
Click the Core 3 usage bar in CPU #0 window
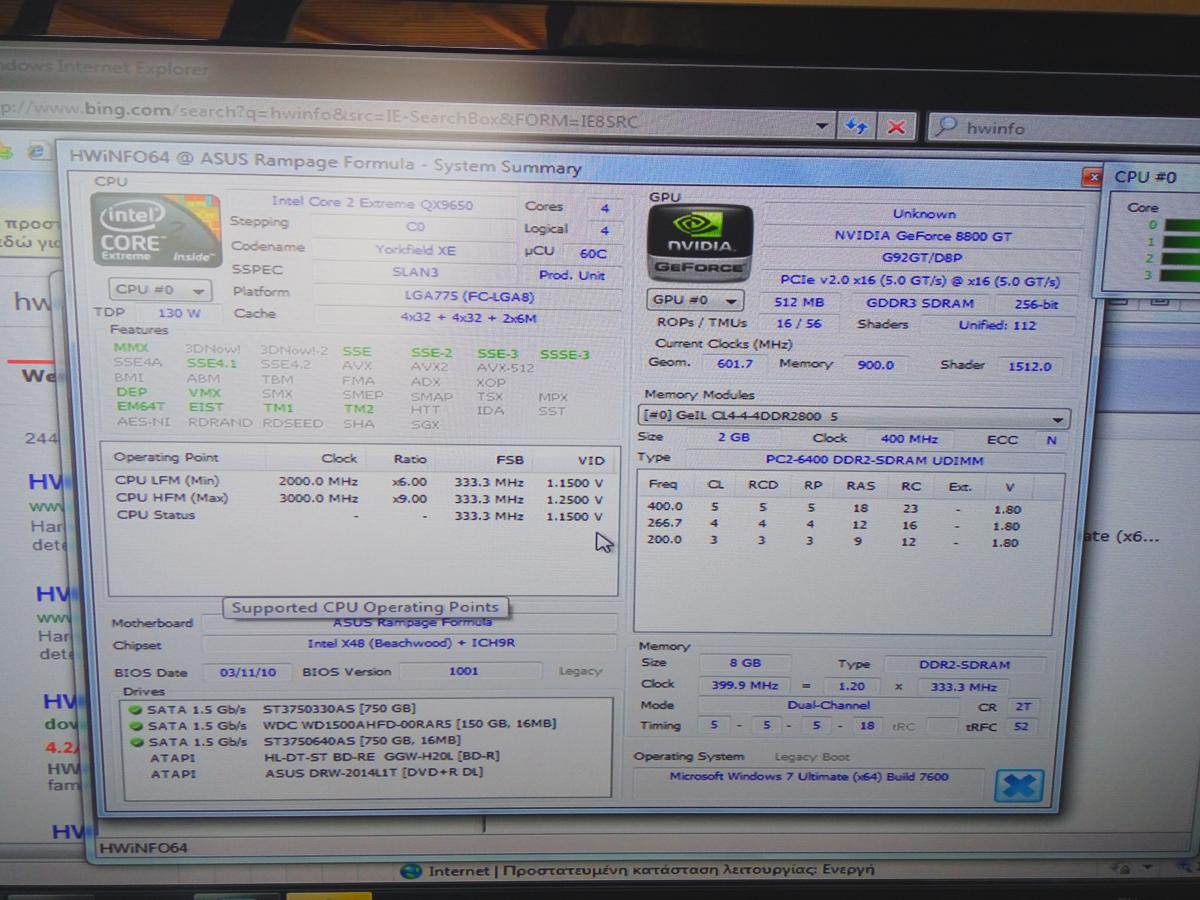coord(1182,275)
